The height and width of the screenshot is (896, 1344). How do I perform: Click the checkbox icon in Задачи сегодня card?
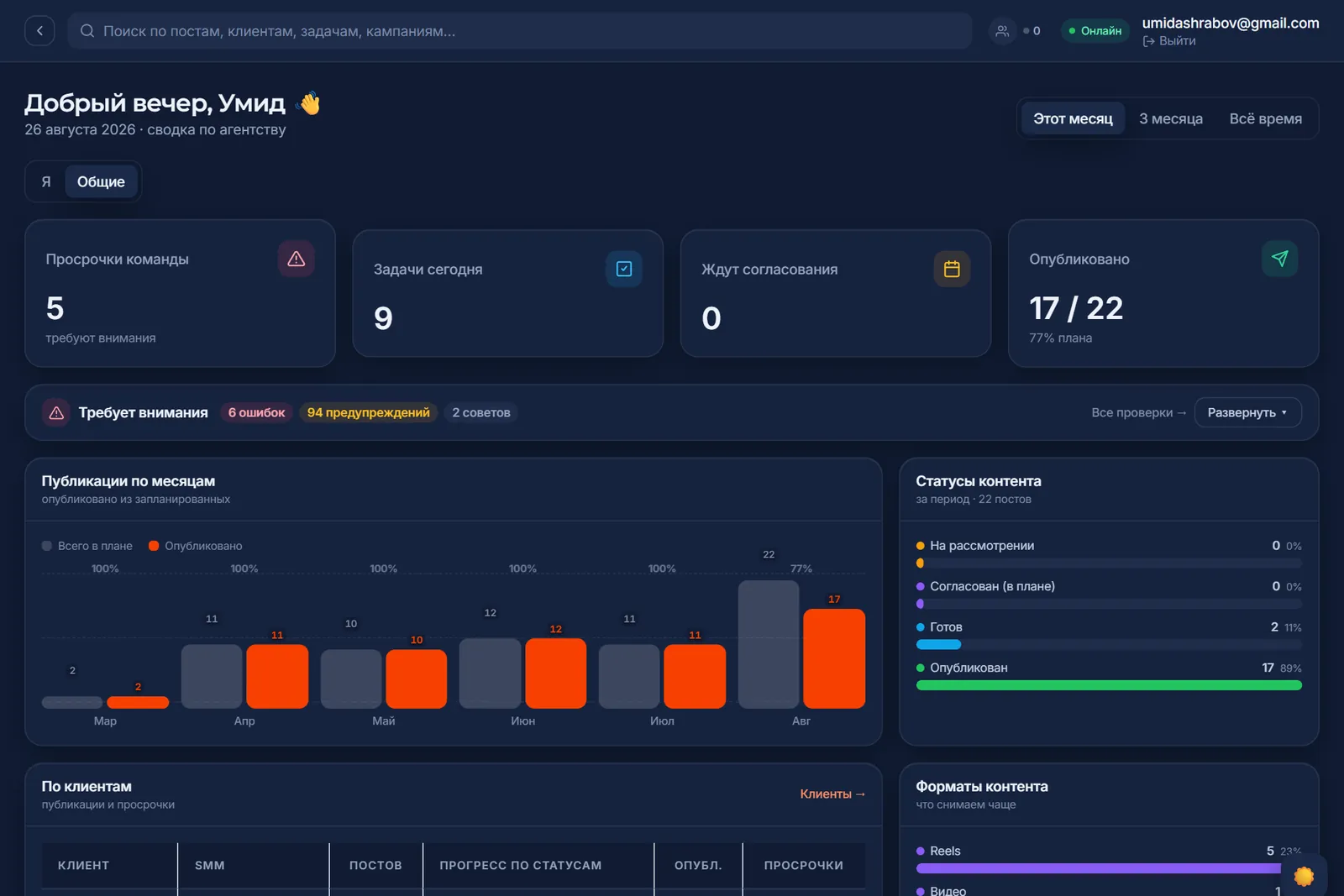(x=624, y=269)
